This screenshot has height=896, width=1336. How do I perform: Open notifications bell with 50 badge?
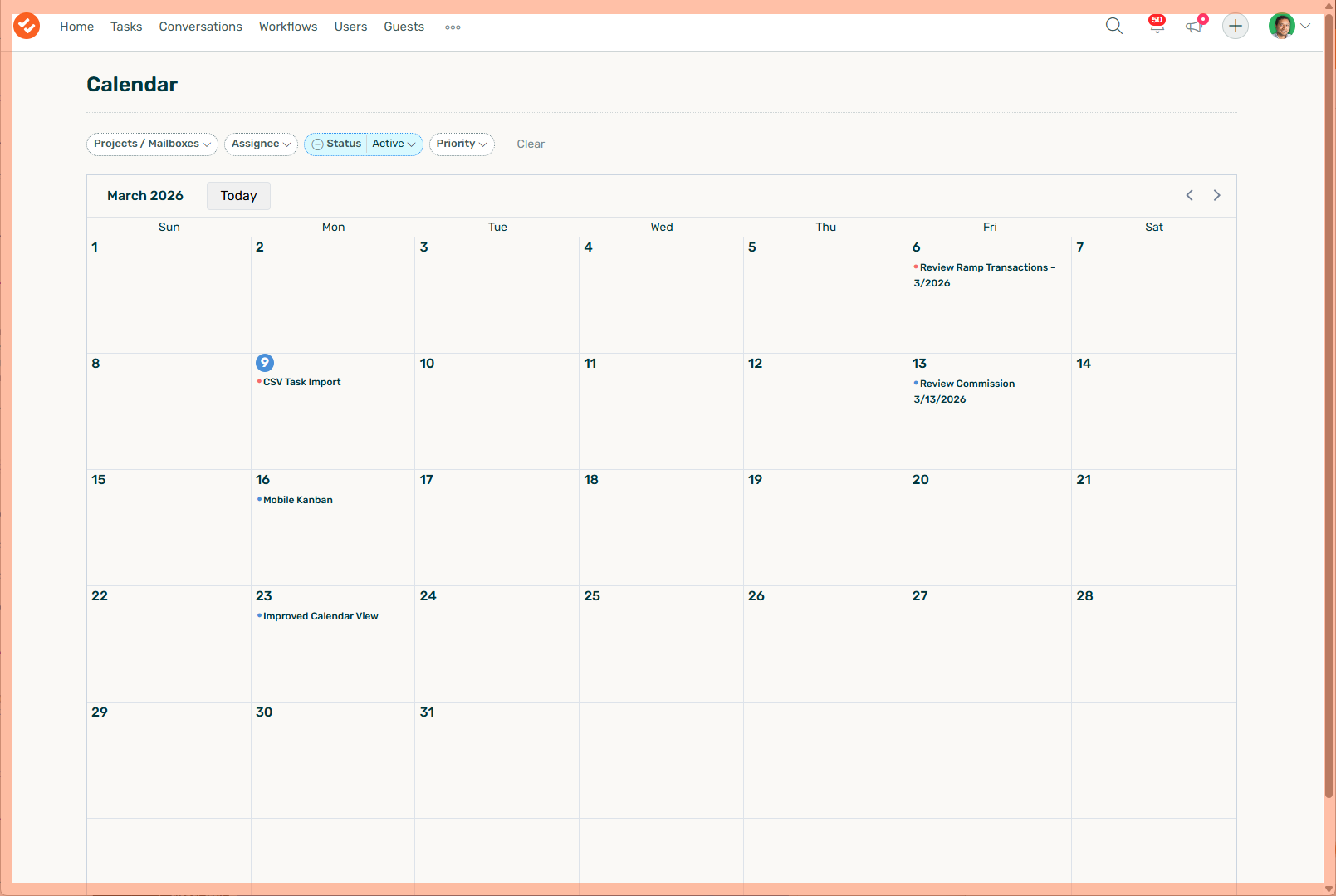coord(1156,27)
